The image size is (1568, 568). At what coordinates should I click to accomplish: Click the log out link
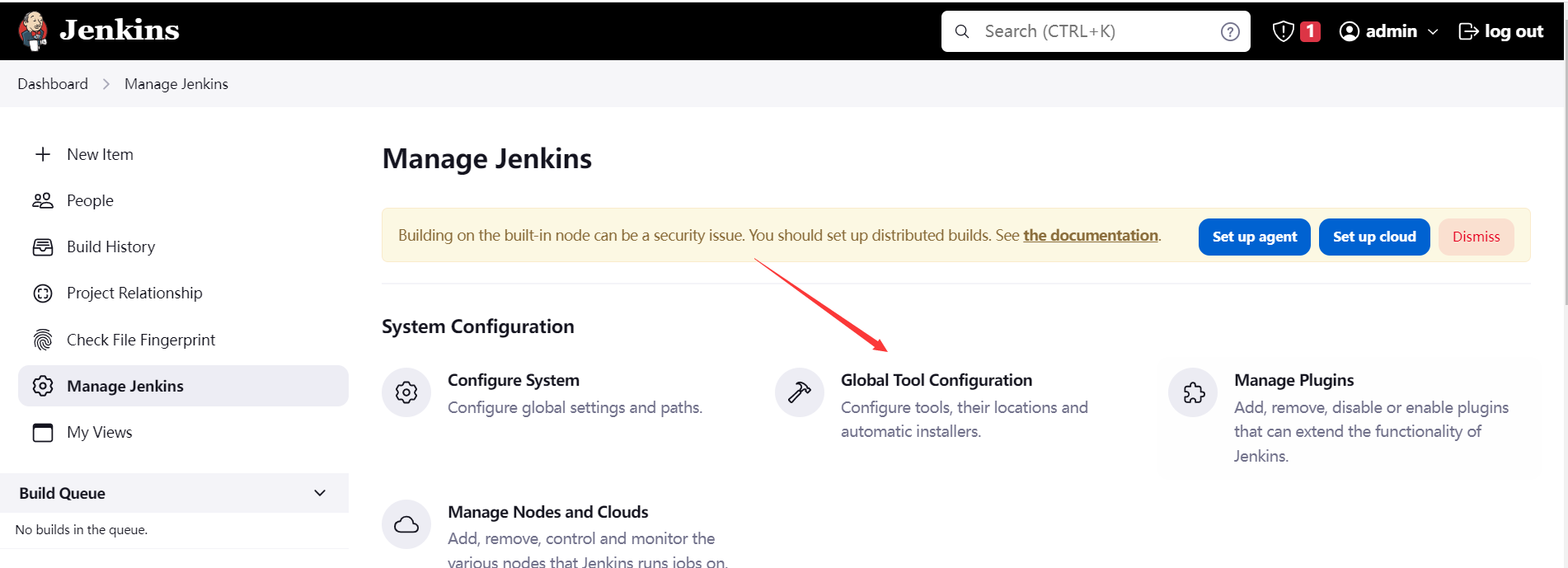click(1500, 31)
